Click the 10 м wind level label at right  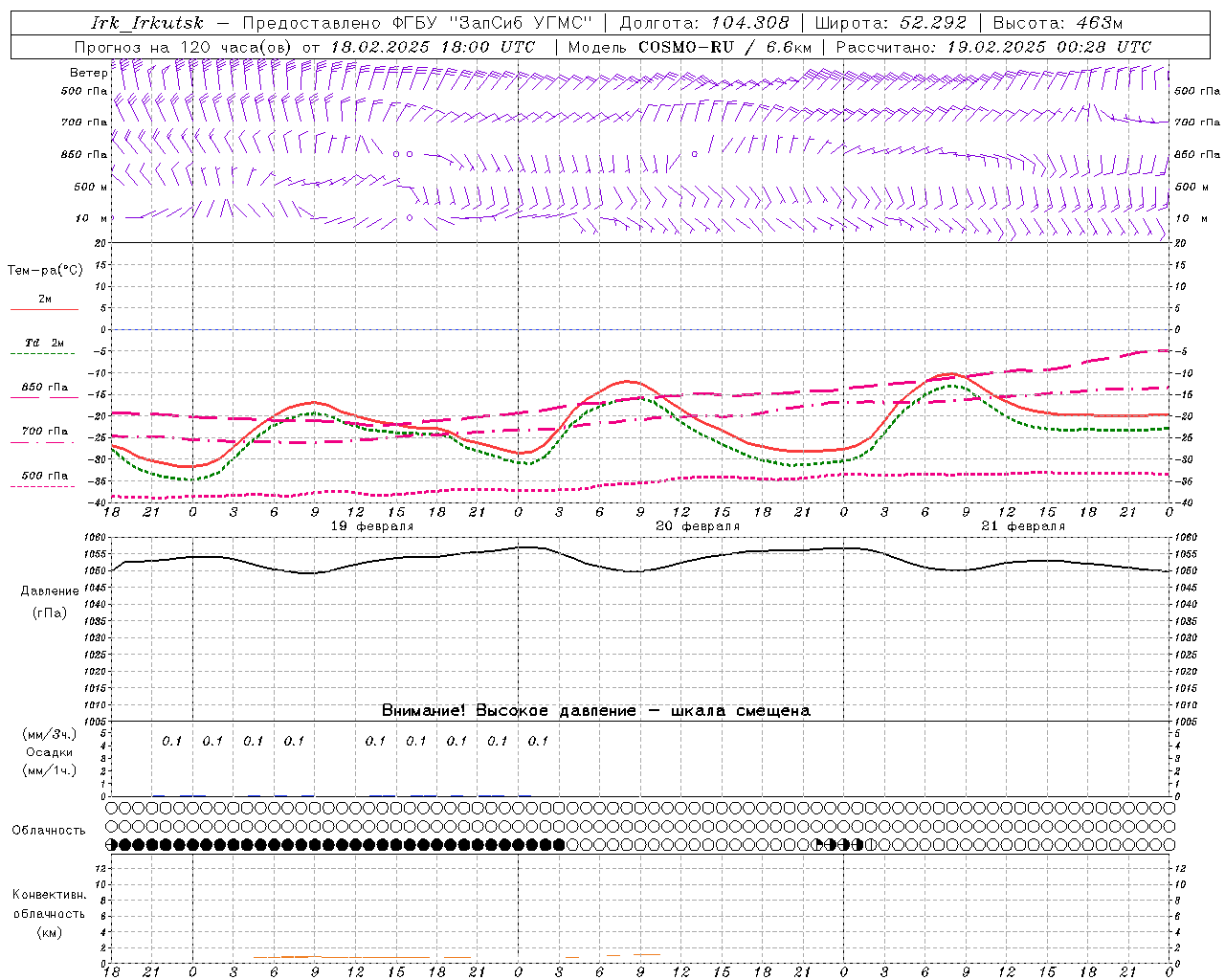(1191, 219)
